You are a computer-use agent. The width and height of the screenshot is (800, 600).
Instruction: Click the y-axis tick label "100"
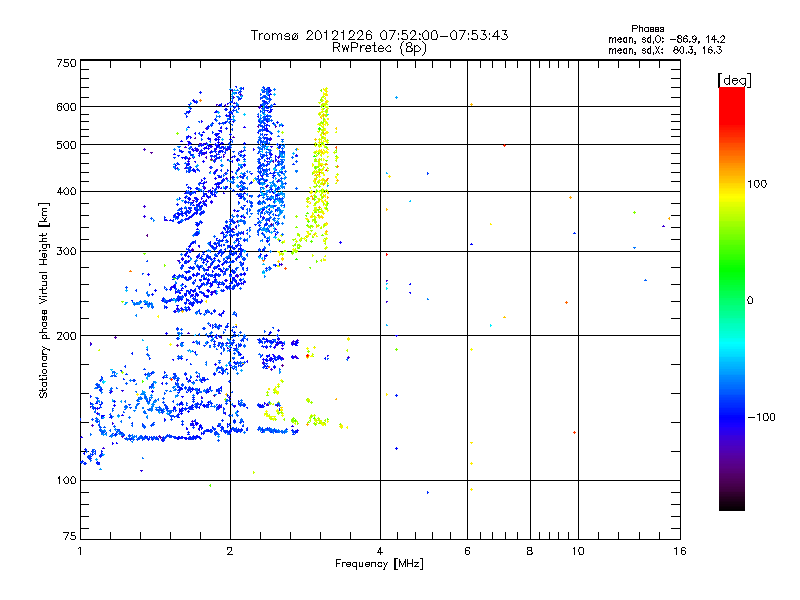(66, 481)
